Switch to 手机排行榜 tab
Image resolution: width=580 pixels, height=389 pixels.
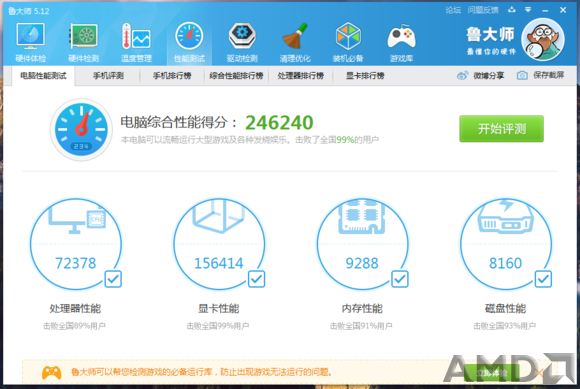[x=172, y=76]
